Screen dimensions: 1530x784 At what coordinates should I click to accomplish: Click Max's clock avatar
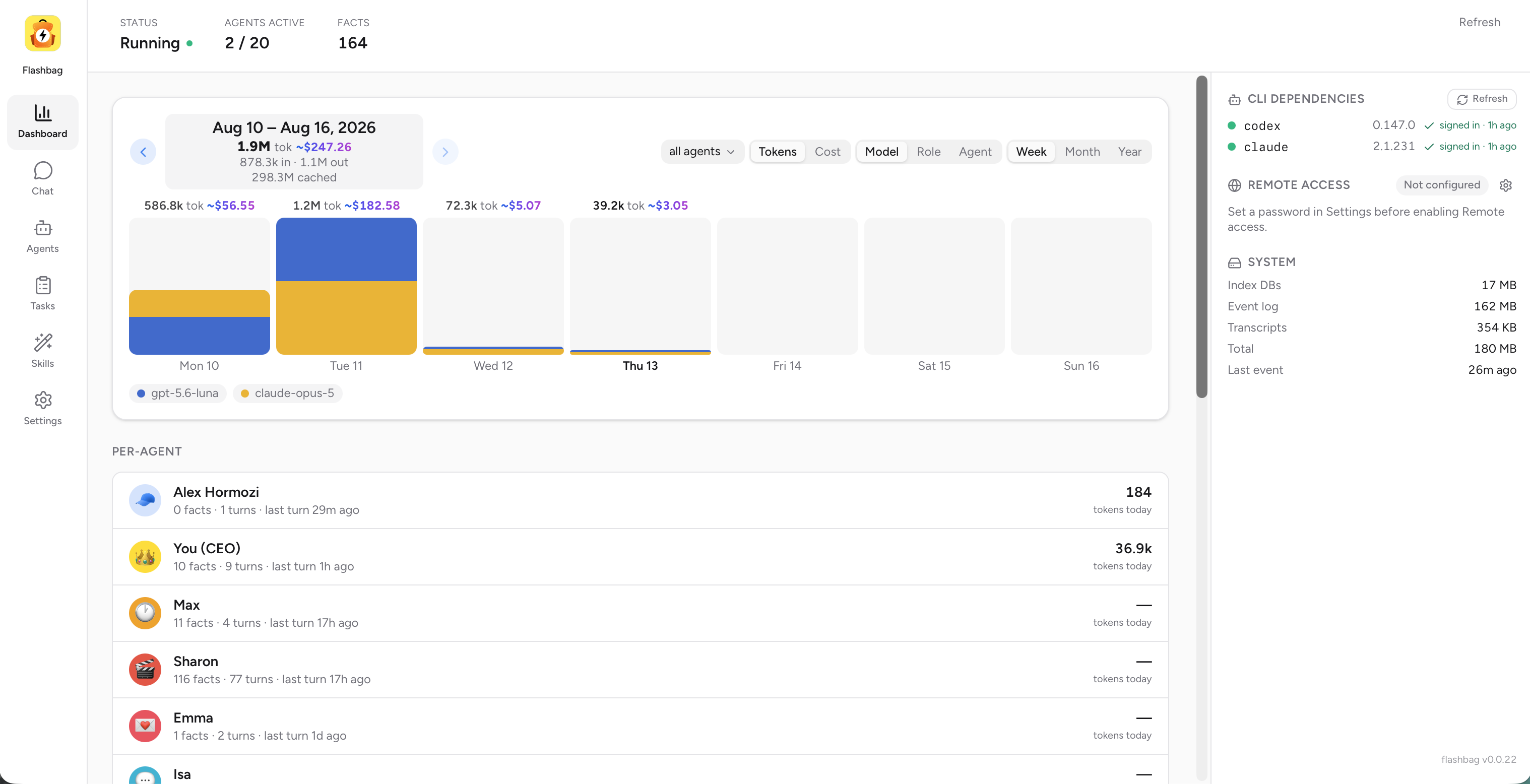click(x=145, y=613)
